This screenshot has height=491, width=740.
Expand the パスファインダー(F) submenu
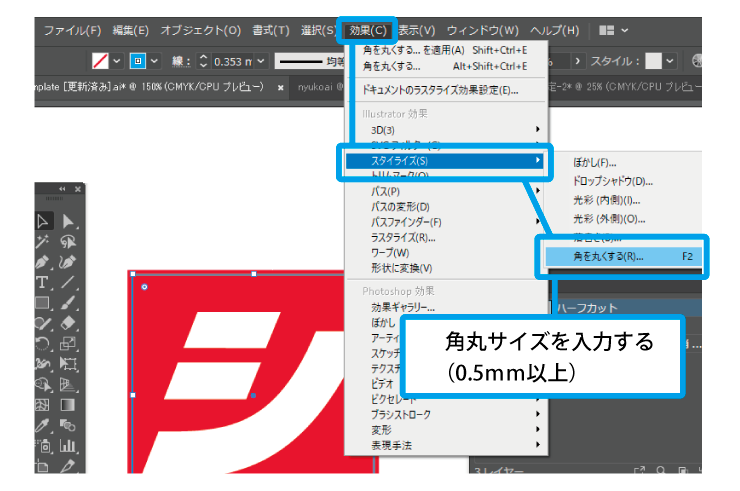coord(446,222)
